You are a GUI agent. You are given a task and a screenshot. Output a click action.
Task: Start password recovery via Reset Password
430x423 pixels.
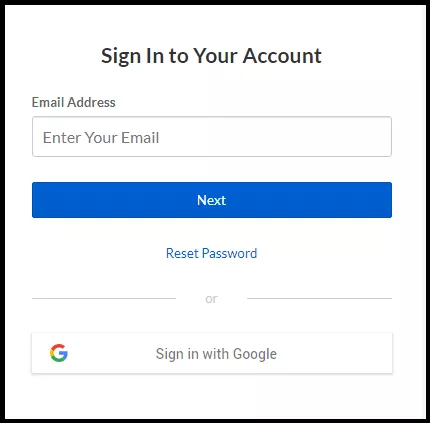[211, 253]
